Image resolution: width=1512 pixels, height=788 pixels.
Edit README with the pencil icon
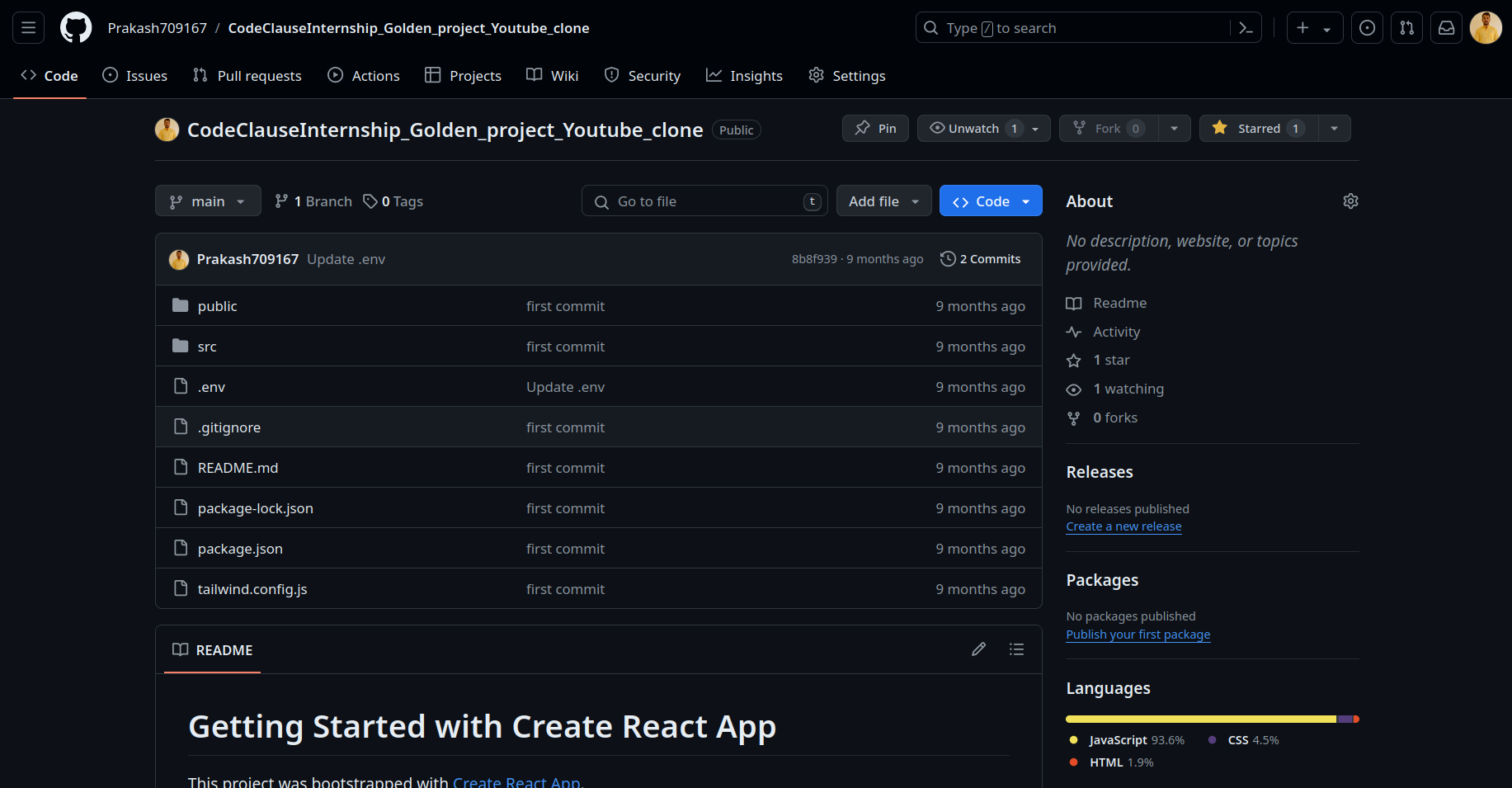point(978,649)
